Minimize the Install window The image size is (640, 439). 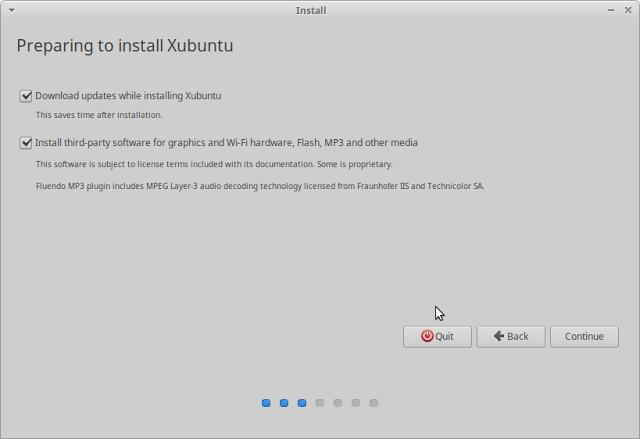[x=611, y=10]
